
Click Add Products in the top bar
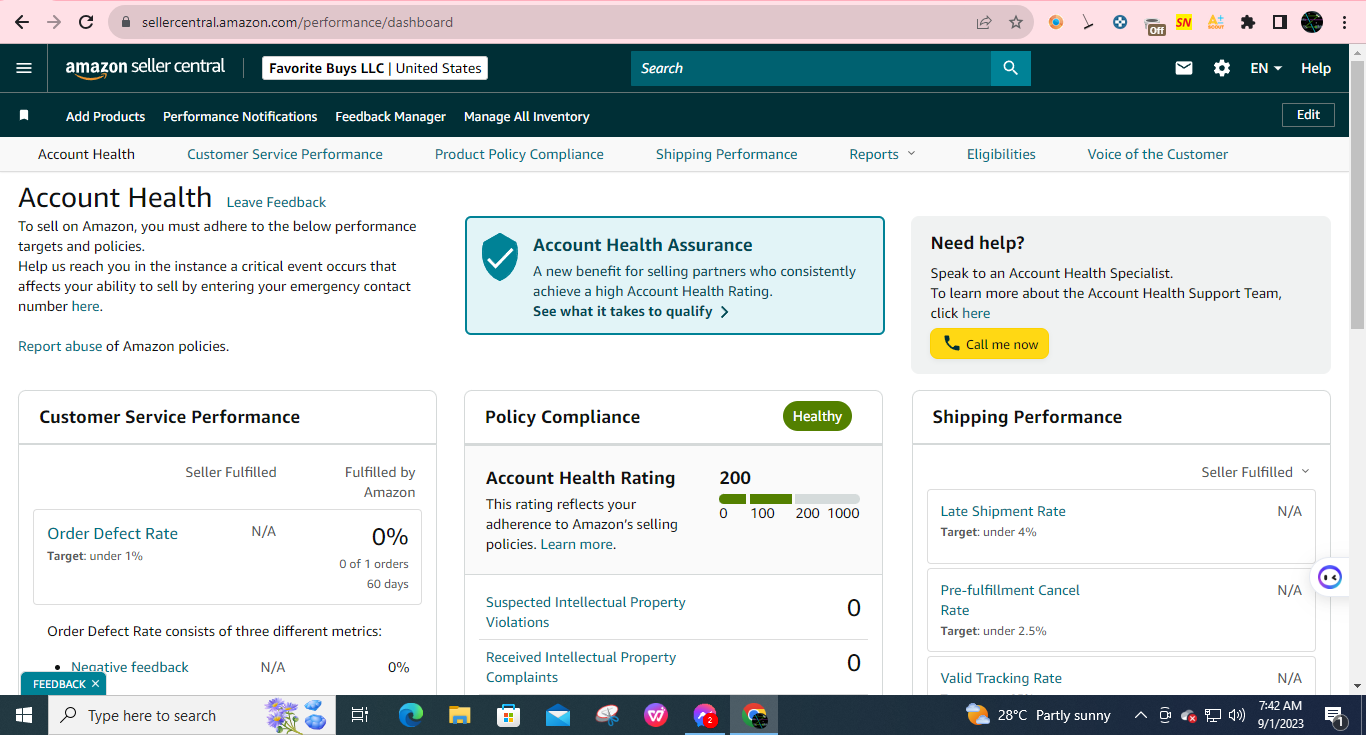106,116
